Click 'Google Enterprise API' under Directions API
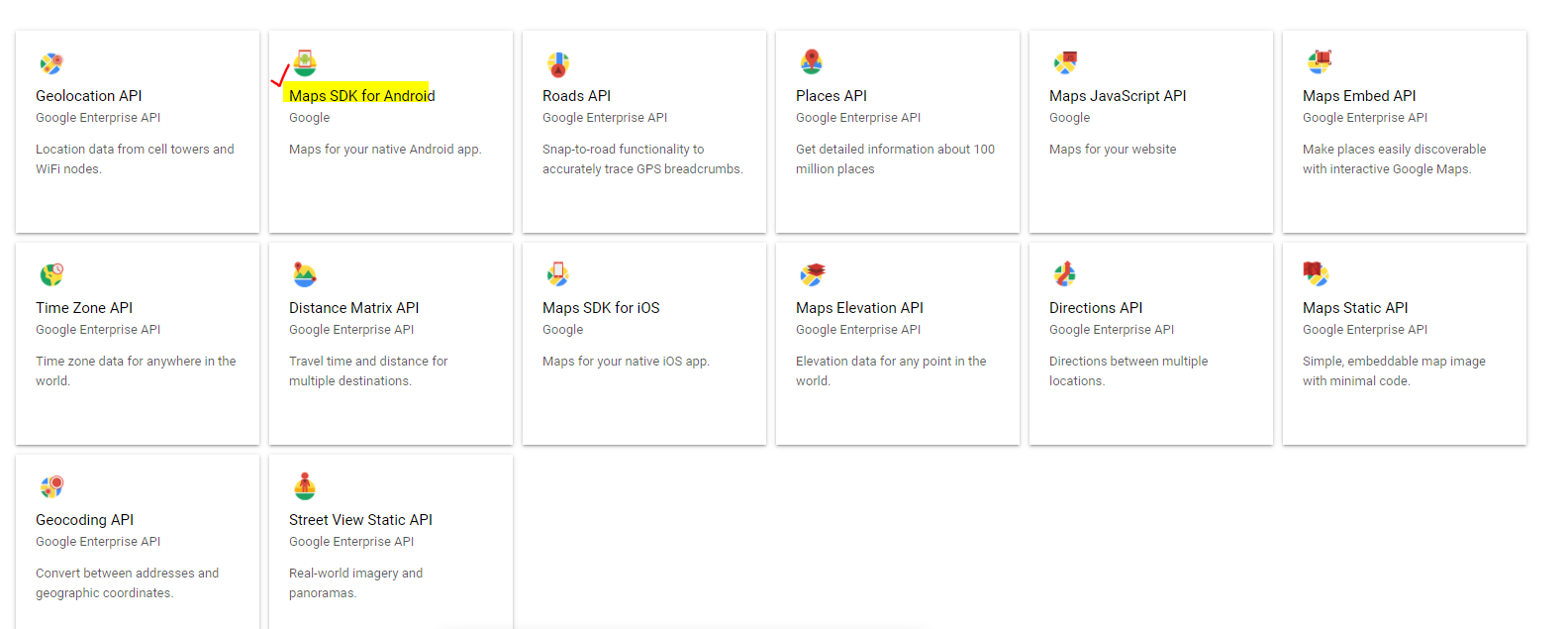 coord(1112,330)
